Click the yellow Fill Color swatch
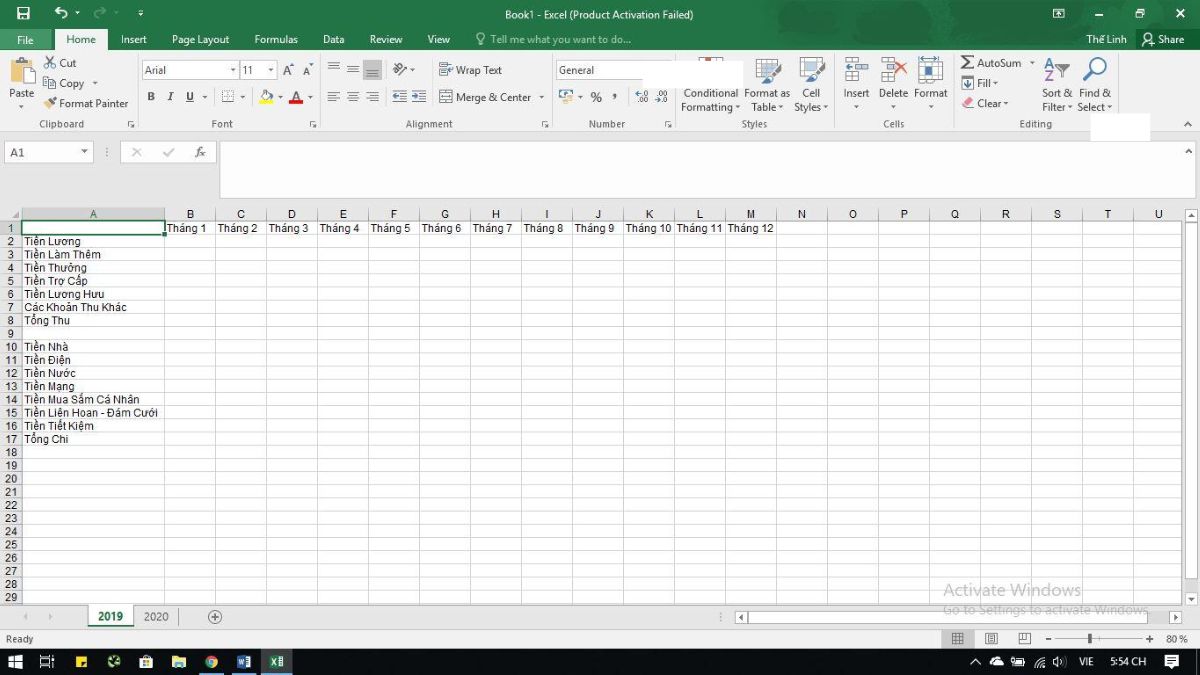The height and width of the screenshot is (675, 1200). point(265,97)
